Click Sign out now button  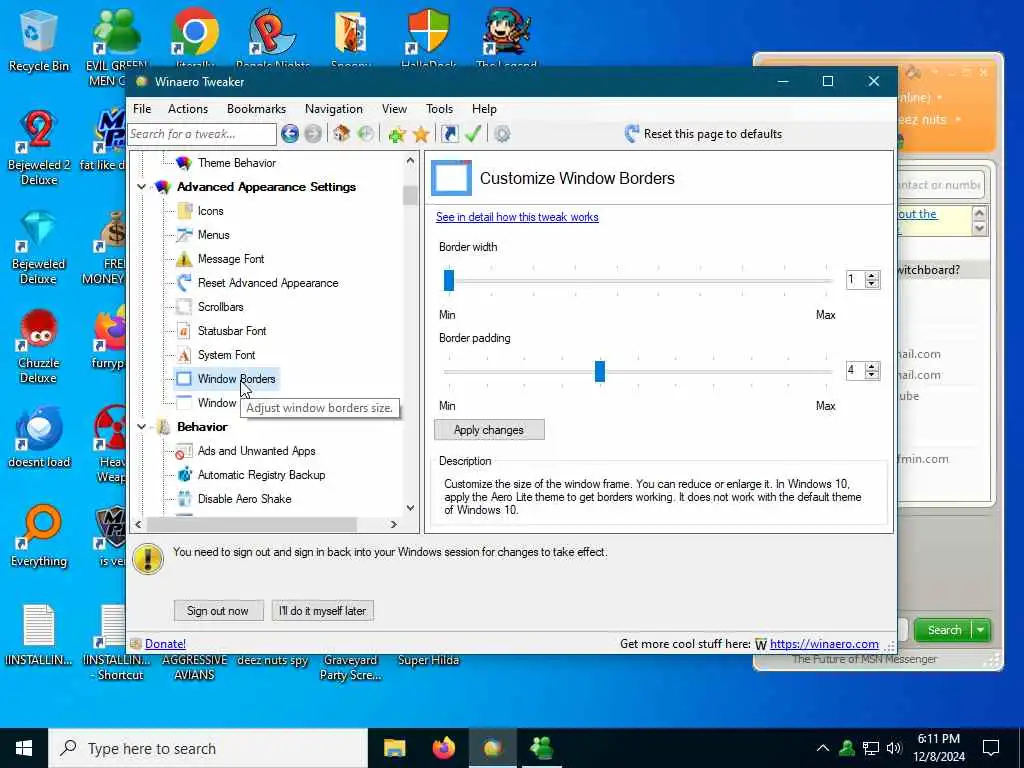pos(218,611)
